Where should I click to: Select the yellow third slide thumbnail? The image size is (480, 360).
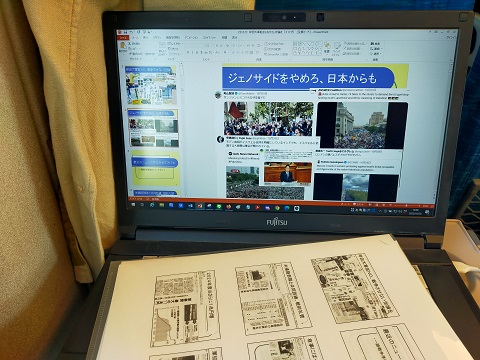(155, 168)
